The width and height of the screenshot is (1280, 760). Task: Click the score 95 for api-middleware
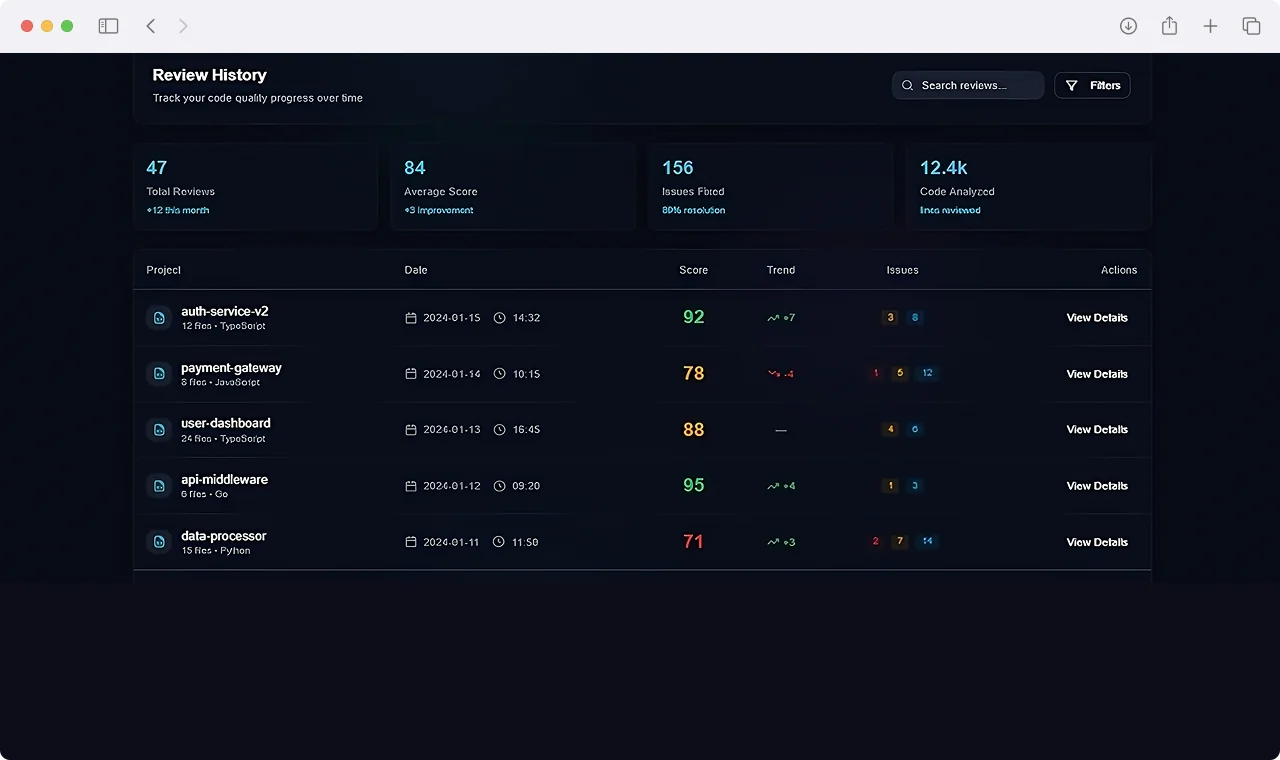694,485
